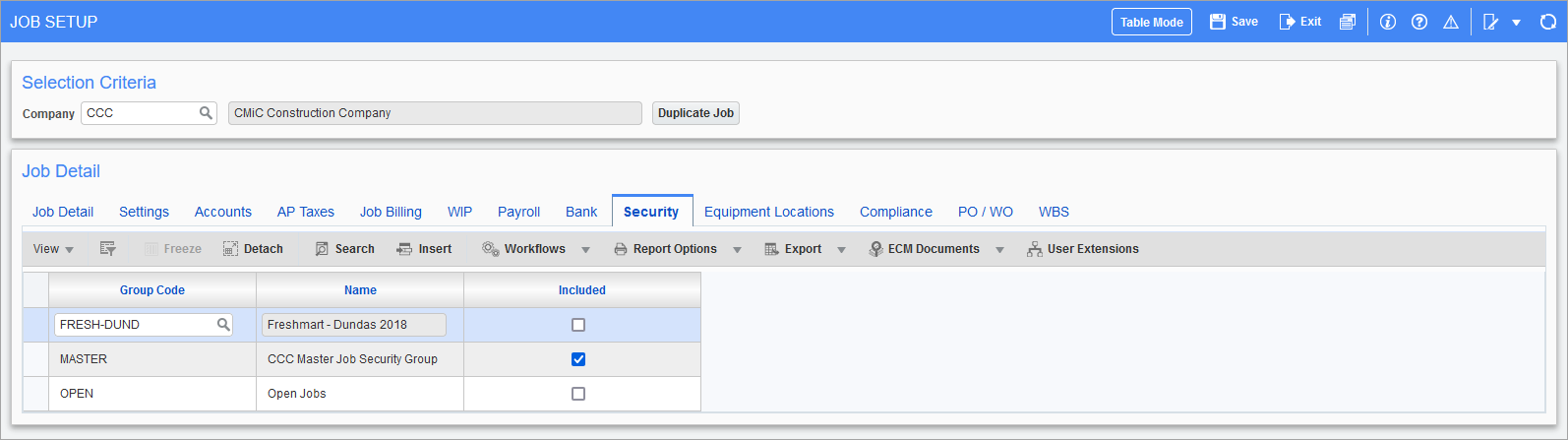The width and height of the screenshot is (1568, 440).
Task: Expand the Workflows dropdown arrow
Action: tap(586, 250)
